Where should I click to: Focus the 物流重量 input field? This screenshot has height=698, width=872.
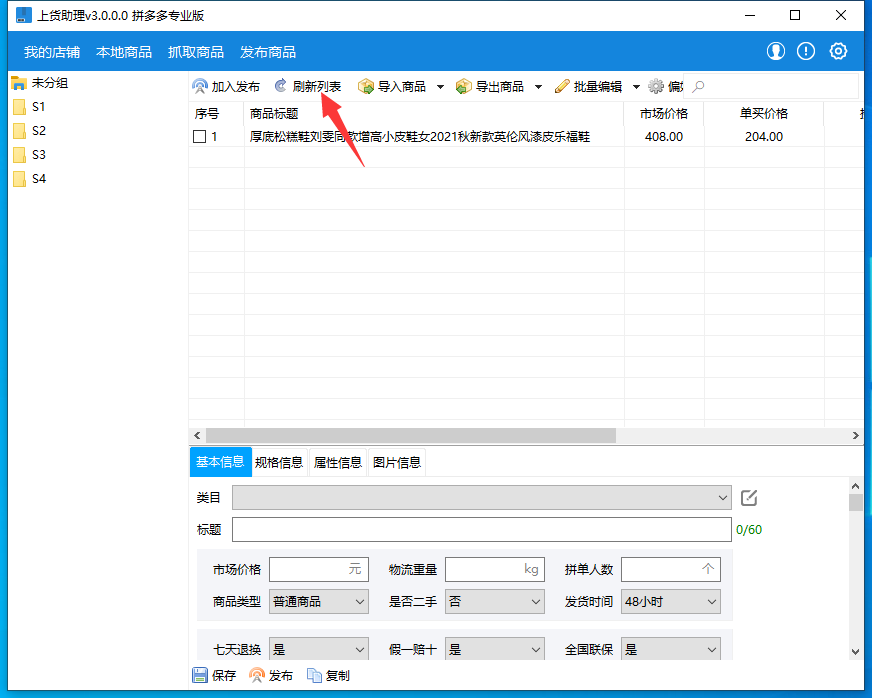[495, 570]
